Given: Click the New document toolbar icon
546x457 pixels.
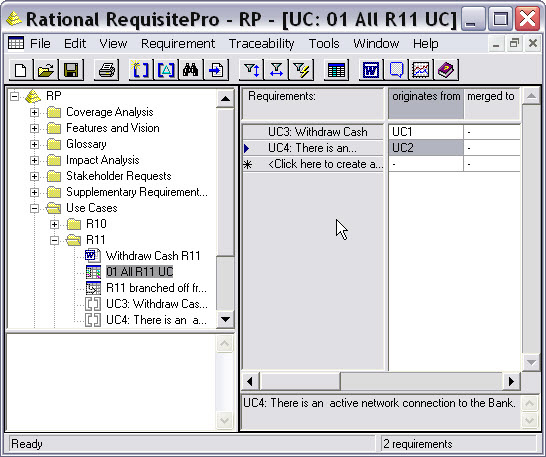Looking at the screenshot, I should pyautogui.click(x=21, y=70).
